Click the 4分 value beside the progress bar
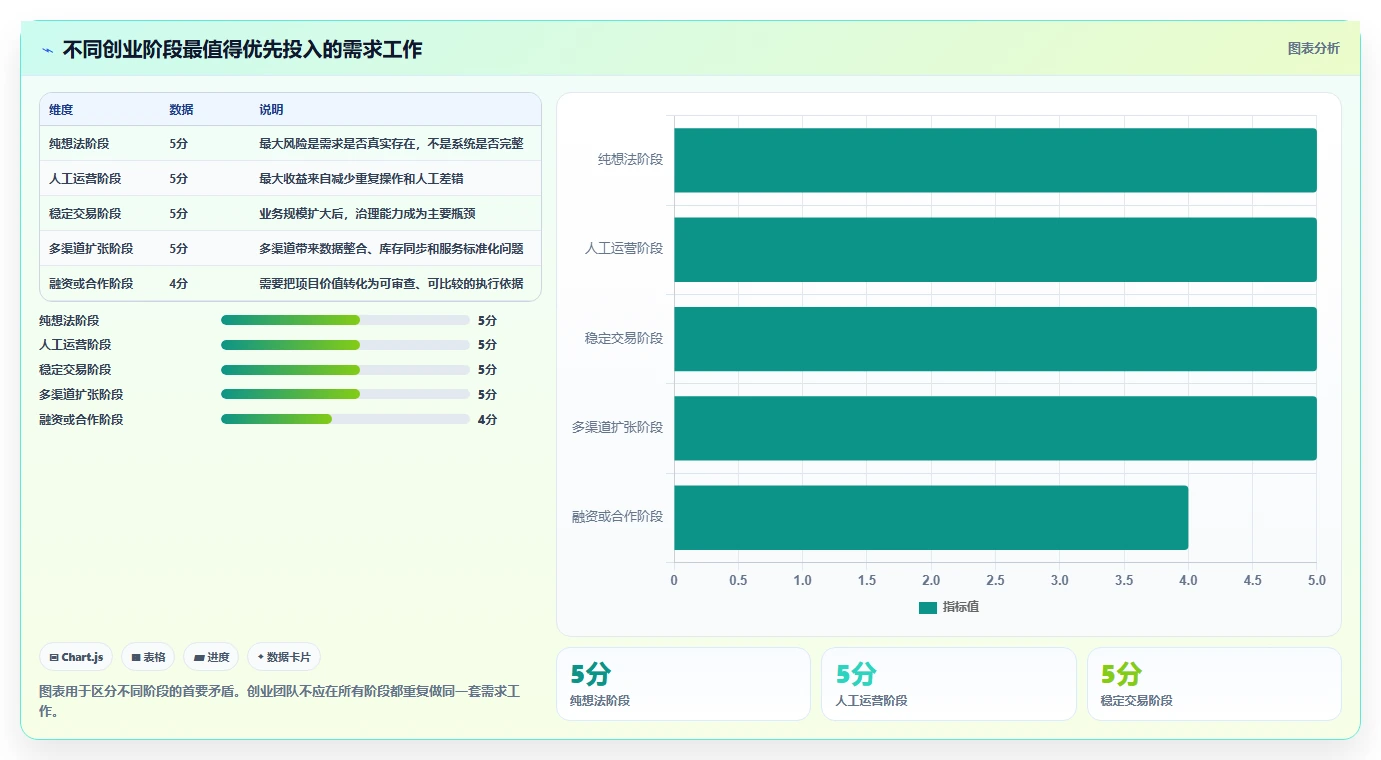The height and width of the screenshot is (760, 1381). tap(487, 420)
